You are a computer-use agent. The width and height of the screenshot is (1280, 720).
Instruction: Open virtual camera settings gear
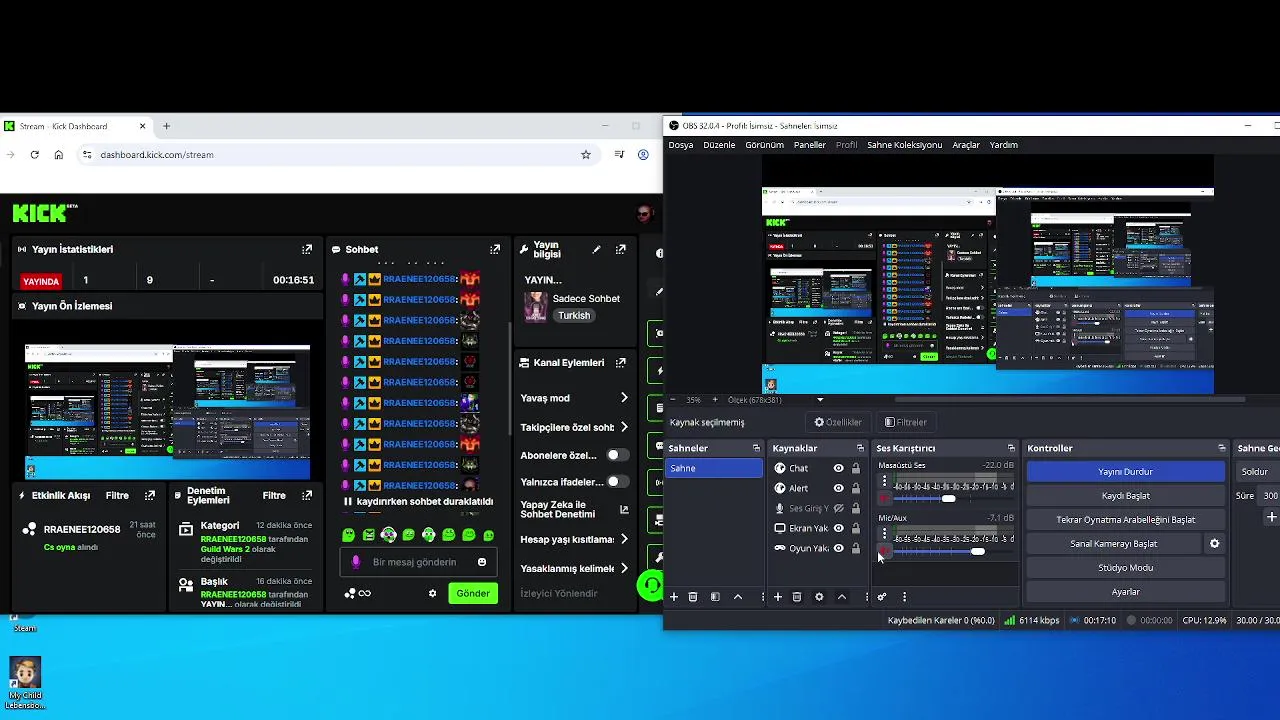[1215, 544]
